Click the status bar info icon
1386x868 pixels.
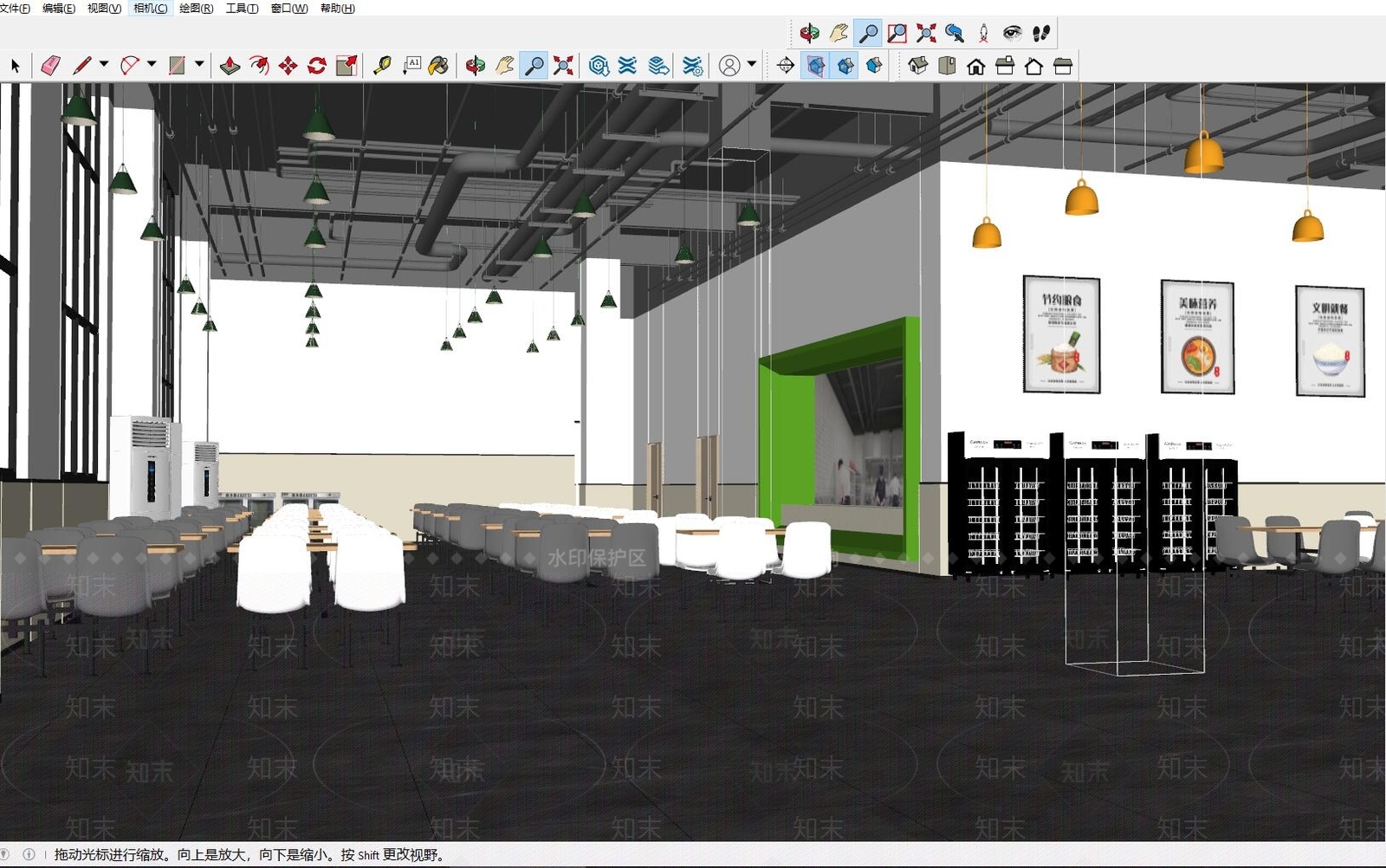pos(29,854)
